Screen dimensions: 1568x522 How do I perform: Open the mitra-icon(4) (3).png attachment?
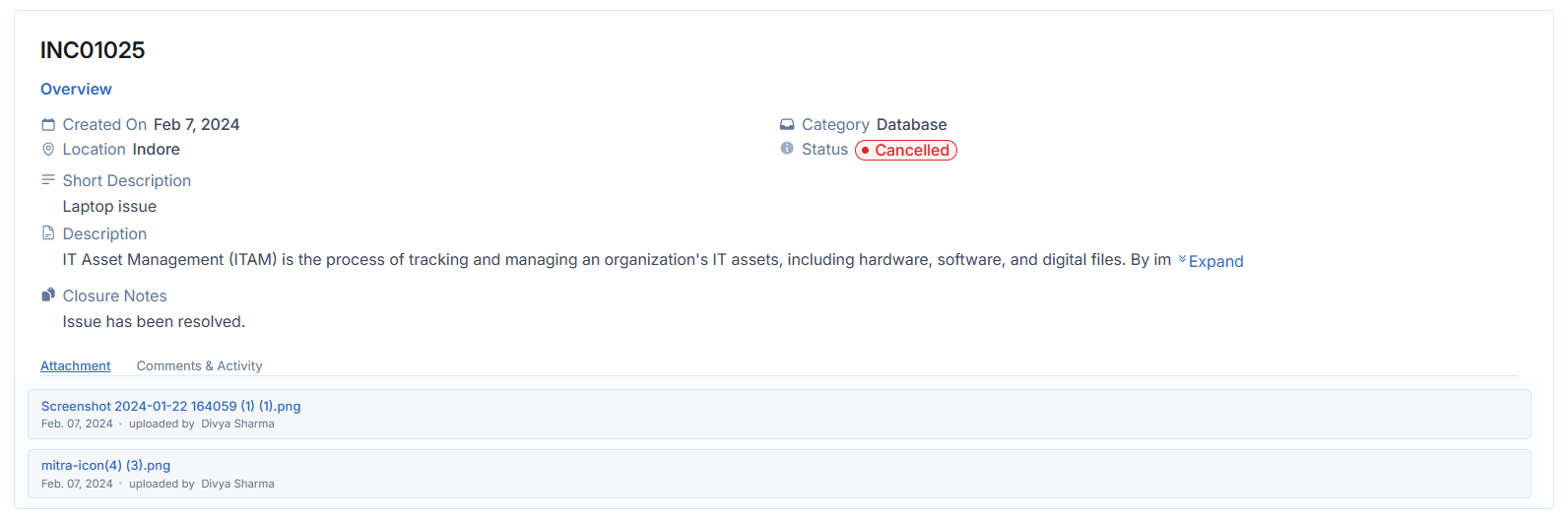105,465
